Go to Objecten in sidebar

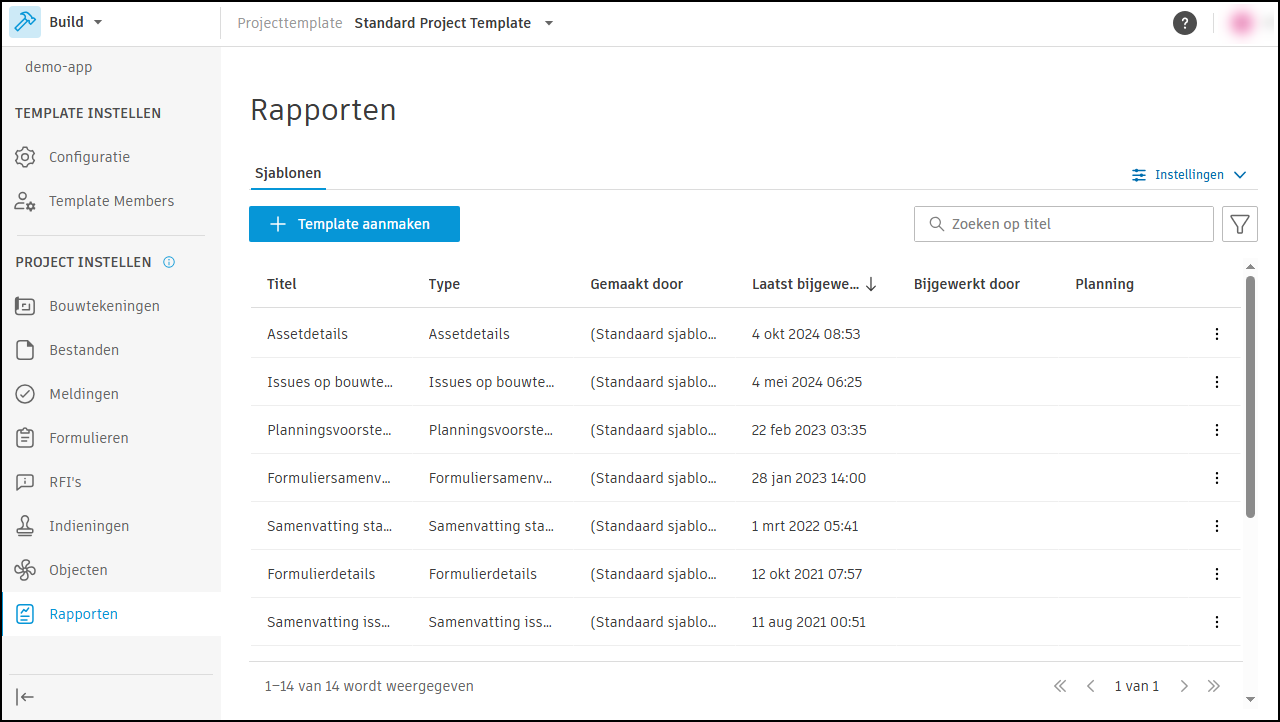(x=78, y=570)
